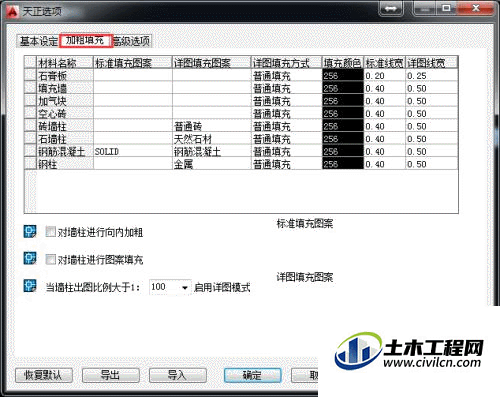This screenshot has height=397, width=500.
Task: Click fill color swatch for 砖墙柱 row
Action: (x=343, y=126)
